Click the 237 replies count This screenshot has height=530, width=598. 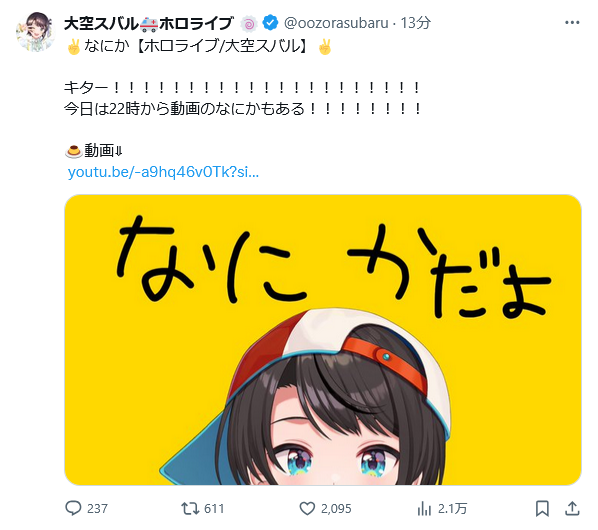click(97, 509)
